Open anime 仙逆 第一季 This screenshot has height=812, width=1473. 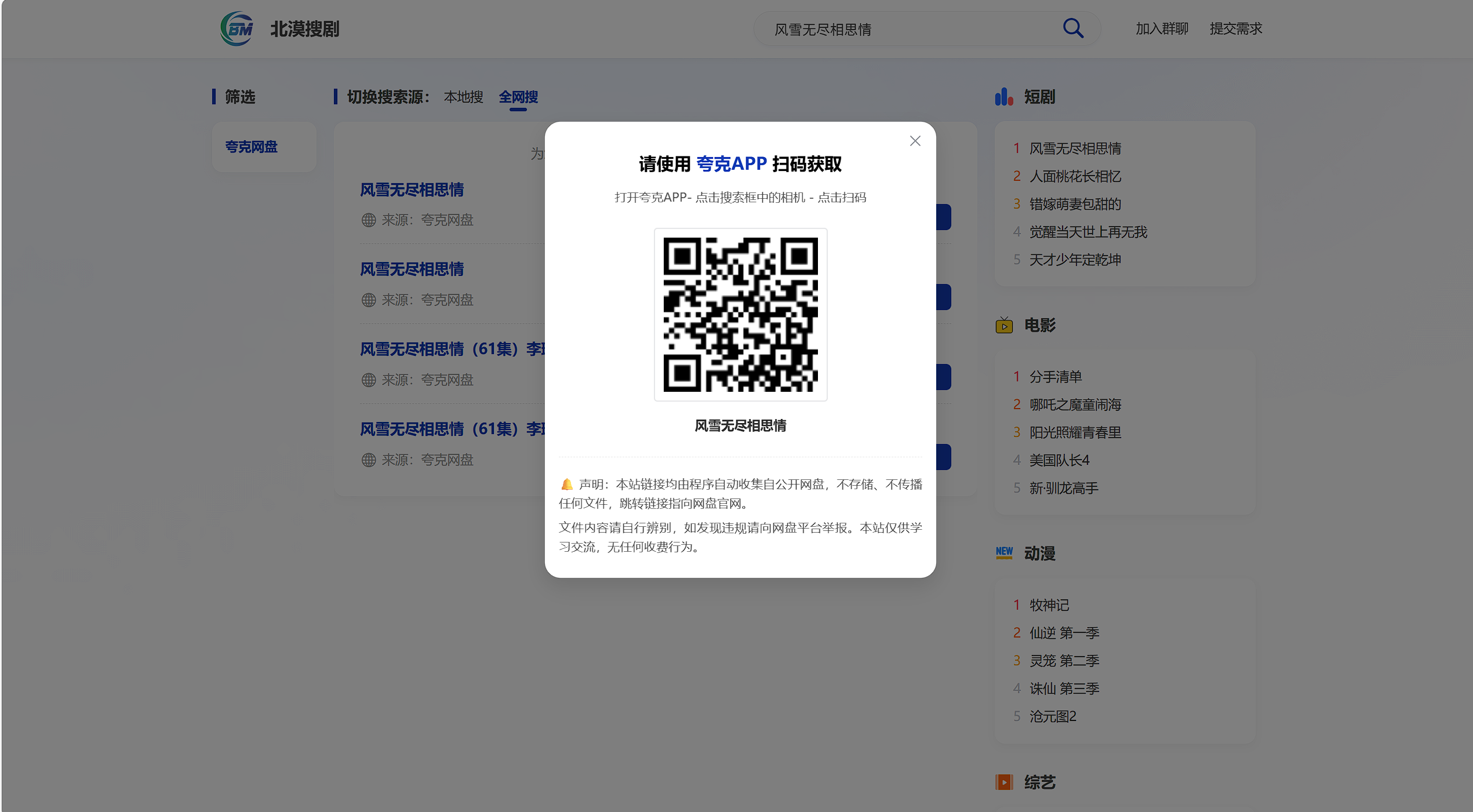pos(1064,633)
